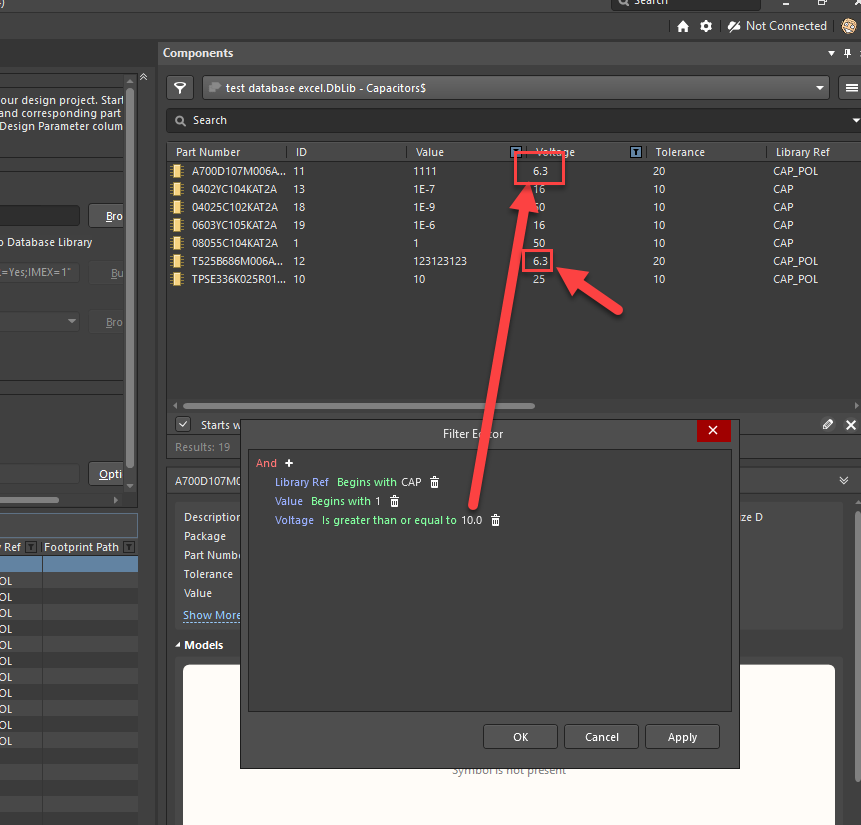Click the pencil icon to edit filter
The height and width of the screenshot is (825, 861).
pyautogui.click(x=827, y=425)
